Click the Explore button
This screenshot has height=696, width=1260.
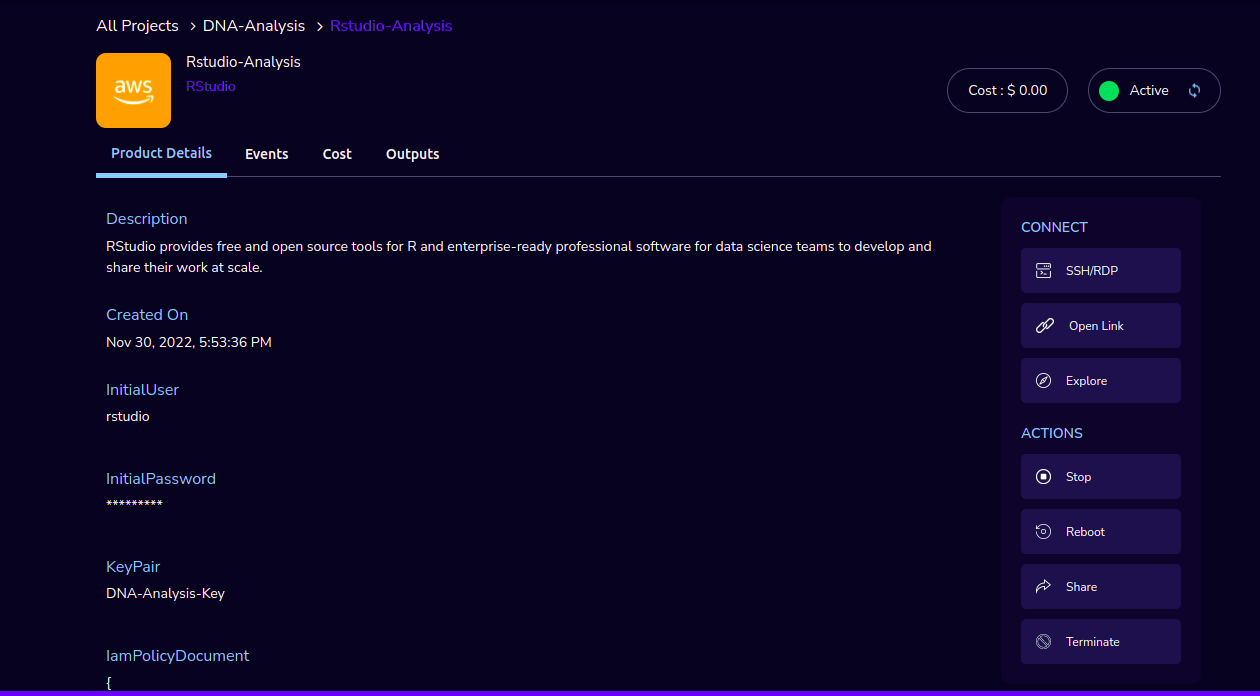click(x=1101, y=381)
